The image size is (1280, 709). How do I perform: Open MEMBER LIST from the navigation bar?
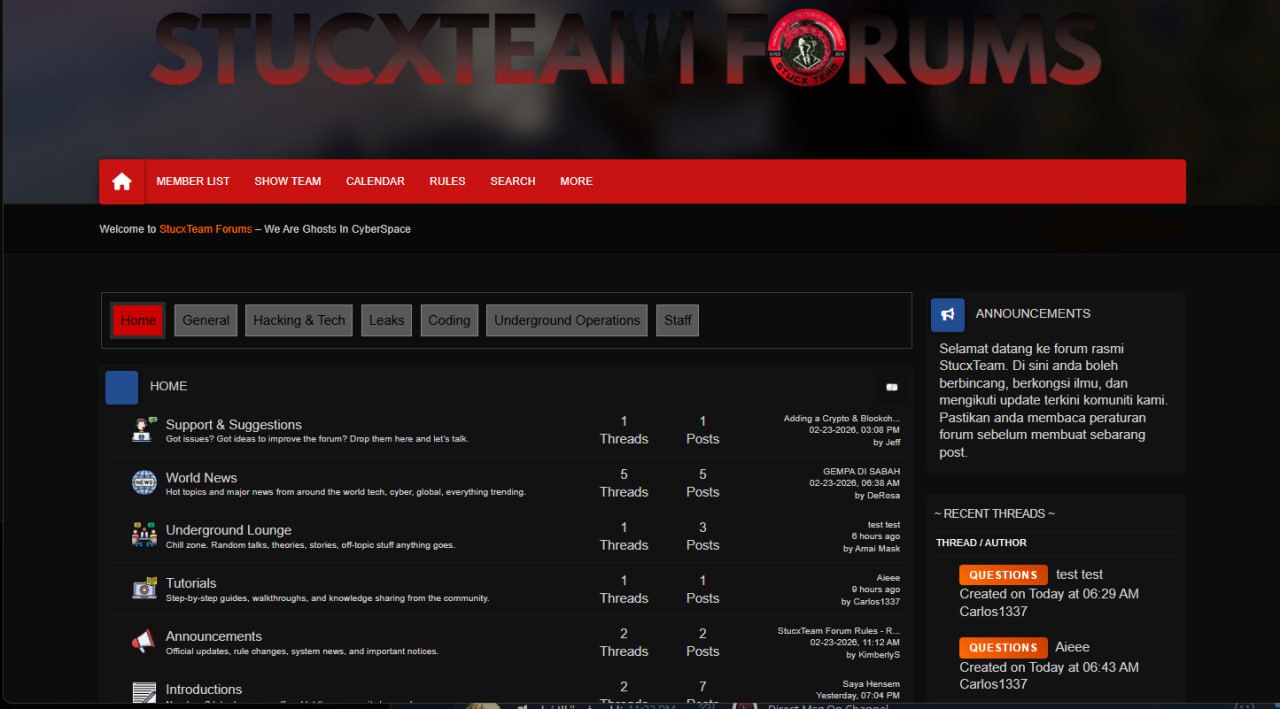[193, 181]
